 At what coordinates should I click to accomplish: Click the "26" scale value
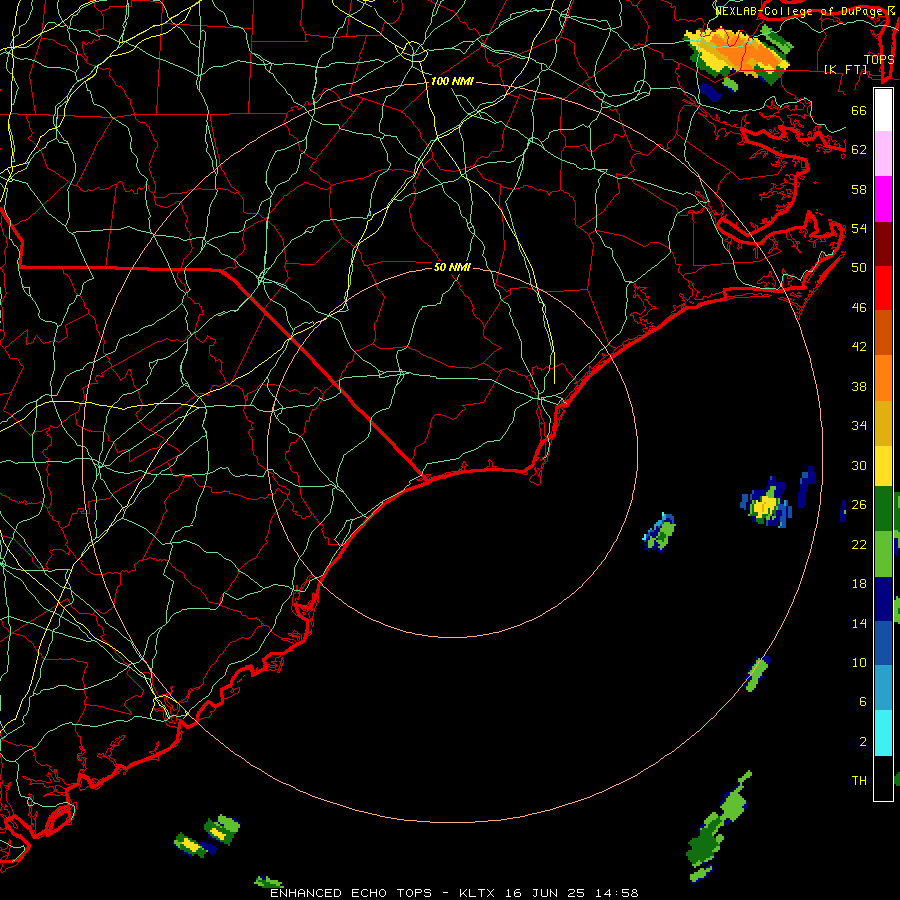tap(859, 505)
